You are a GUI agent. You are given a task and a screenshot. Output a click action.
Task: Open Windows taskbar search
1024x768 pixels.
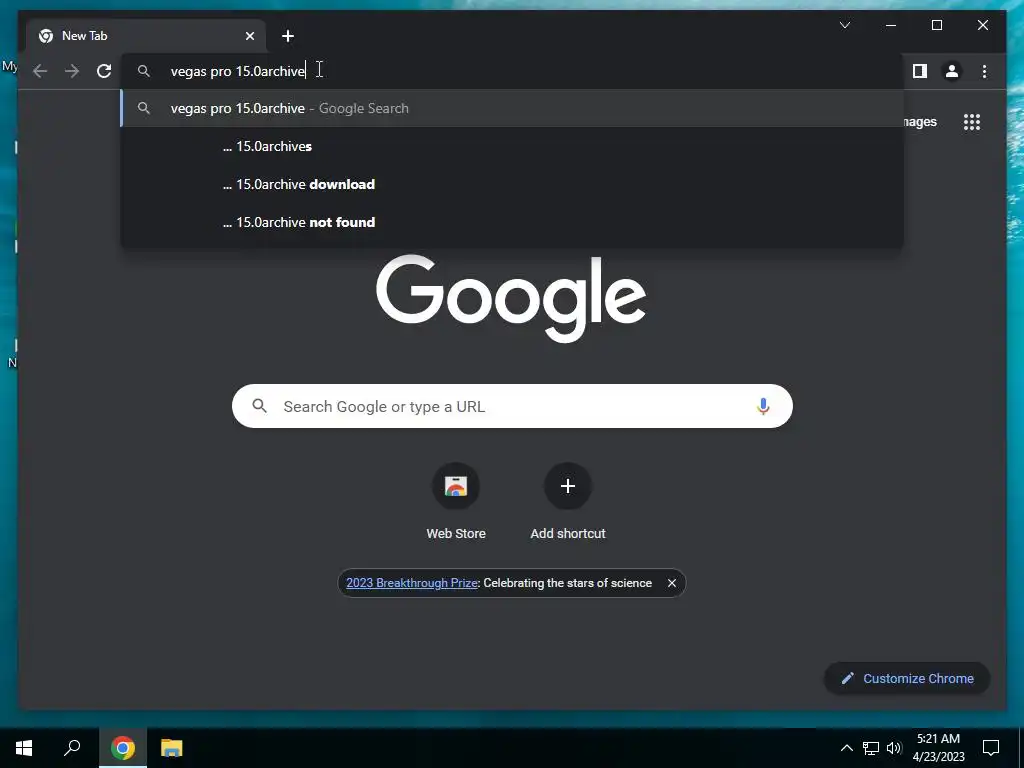coord(72,748)
